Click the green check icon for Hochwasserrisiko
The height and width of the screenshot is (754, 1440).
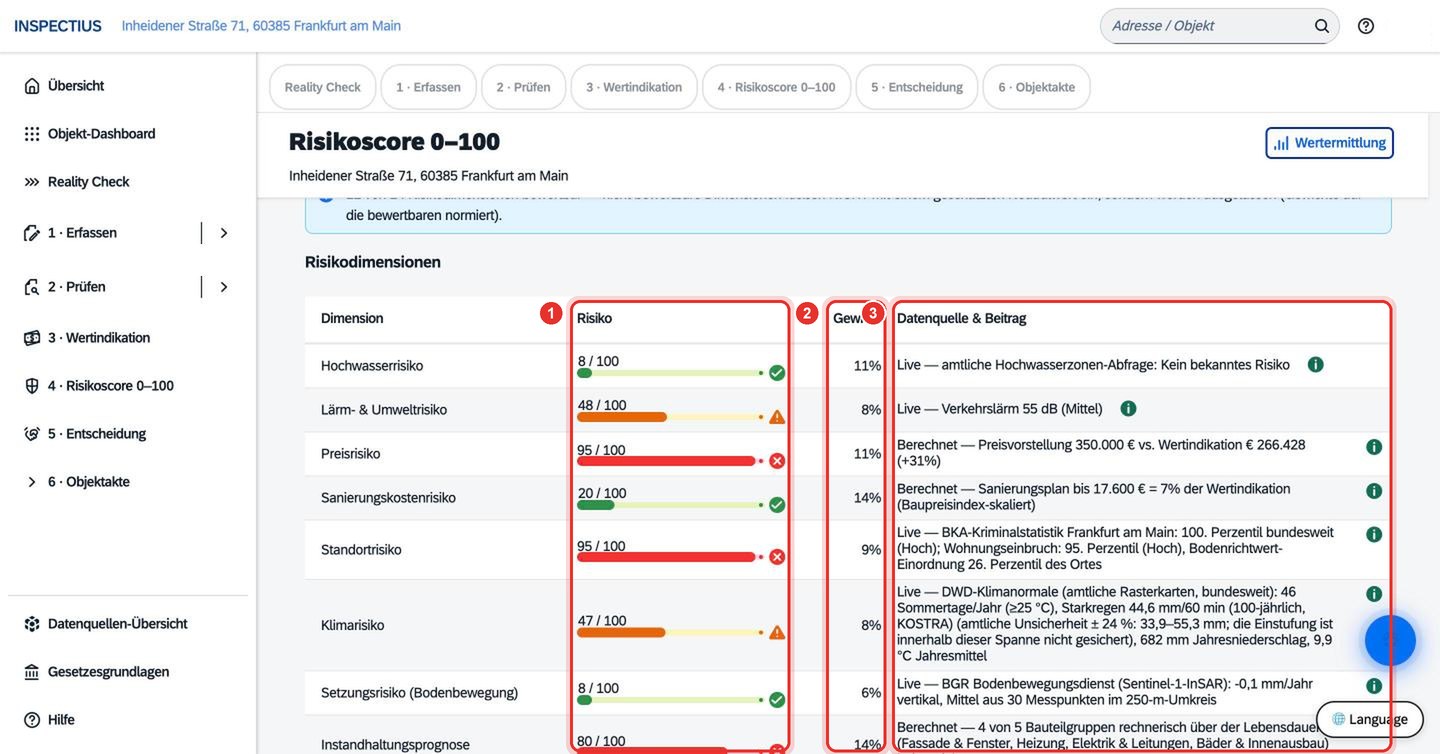(x=777, y=373)
